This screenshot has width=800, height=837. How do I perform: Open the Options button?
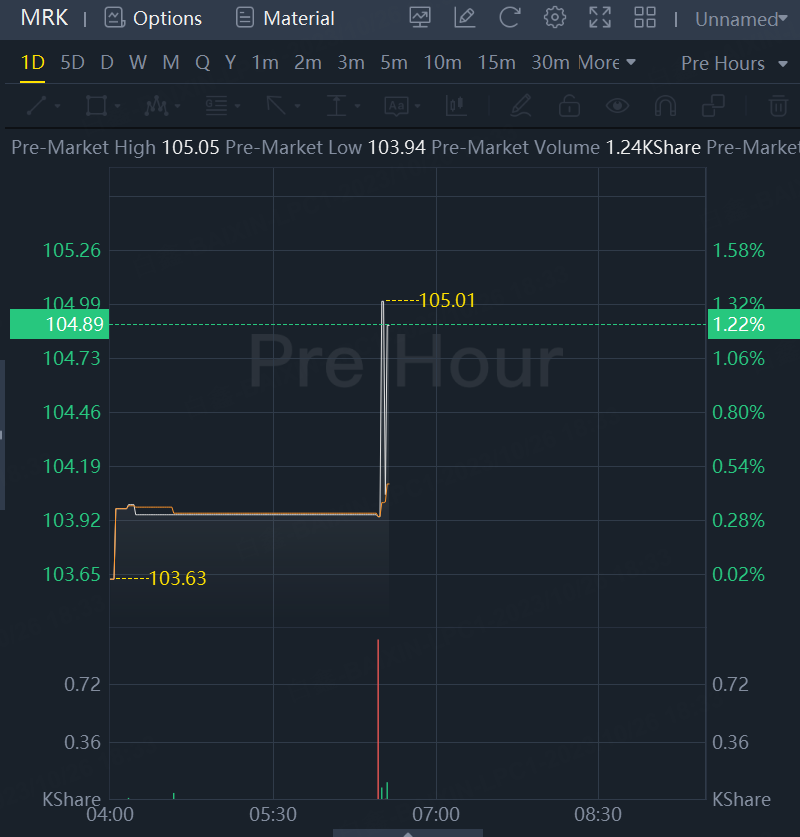(x=153, y=18)
